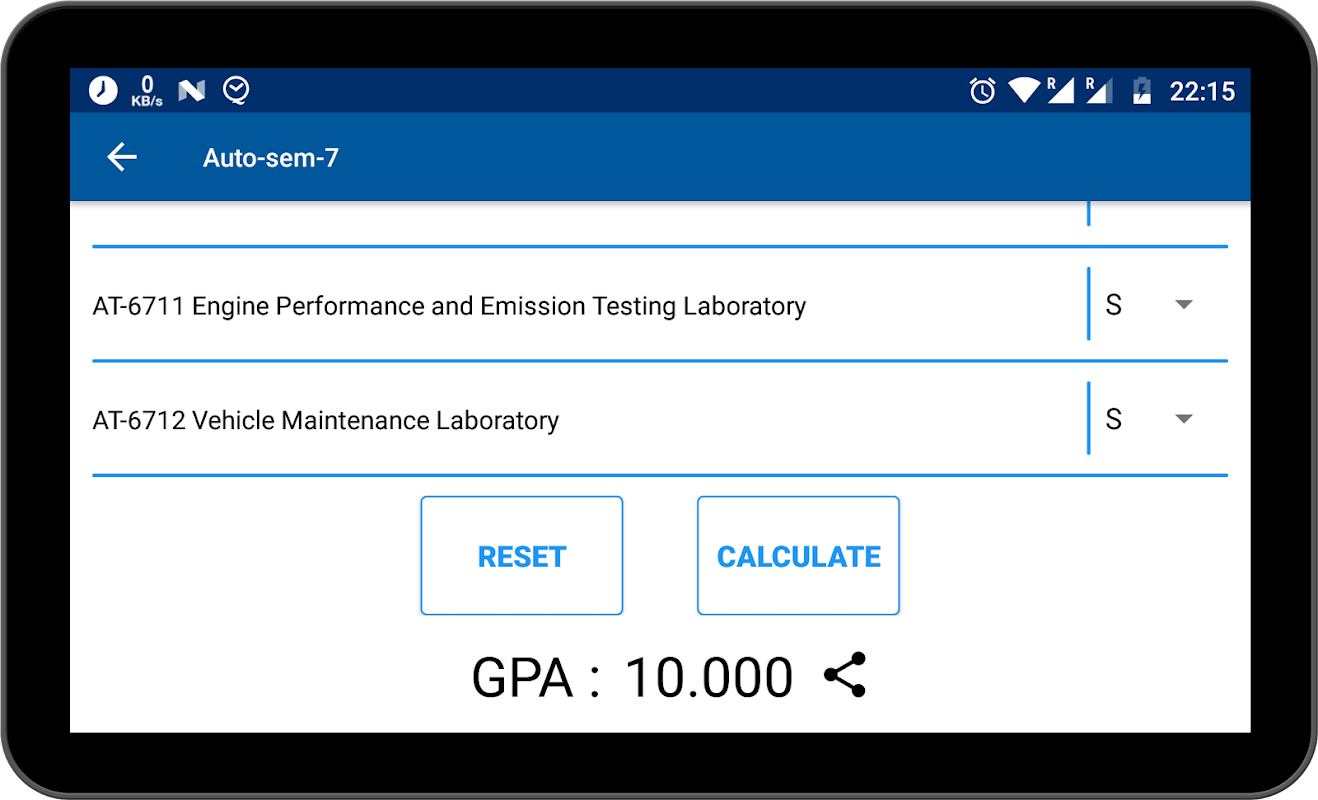The width and height of the screenshot is (1318, 800).
Task: Tap the back arrow icon
Action: [122, 157]
